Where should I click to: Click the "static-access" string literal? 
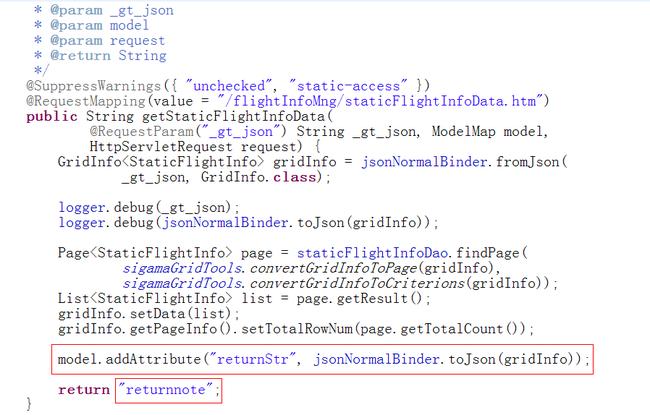[348, 86]
